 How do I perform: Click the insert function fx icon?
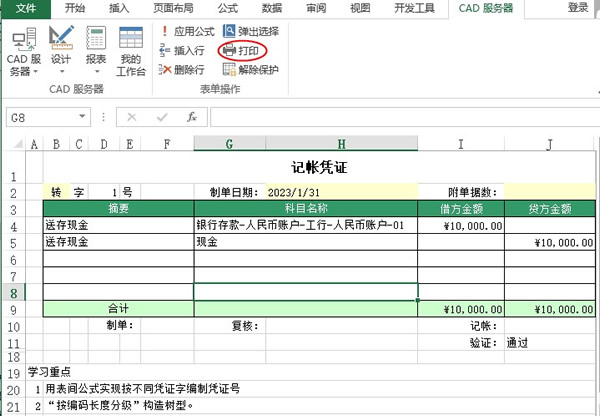tap(190, 117)
